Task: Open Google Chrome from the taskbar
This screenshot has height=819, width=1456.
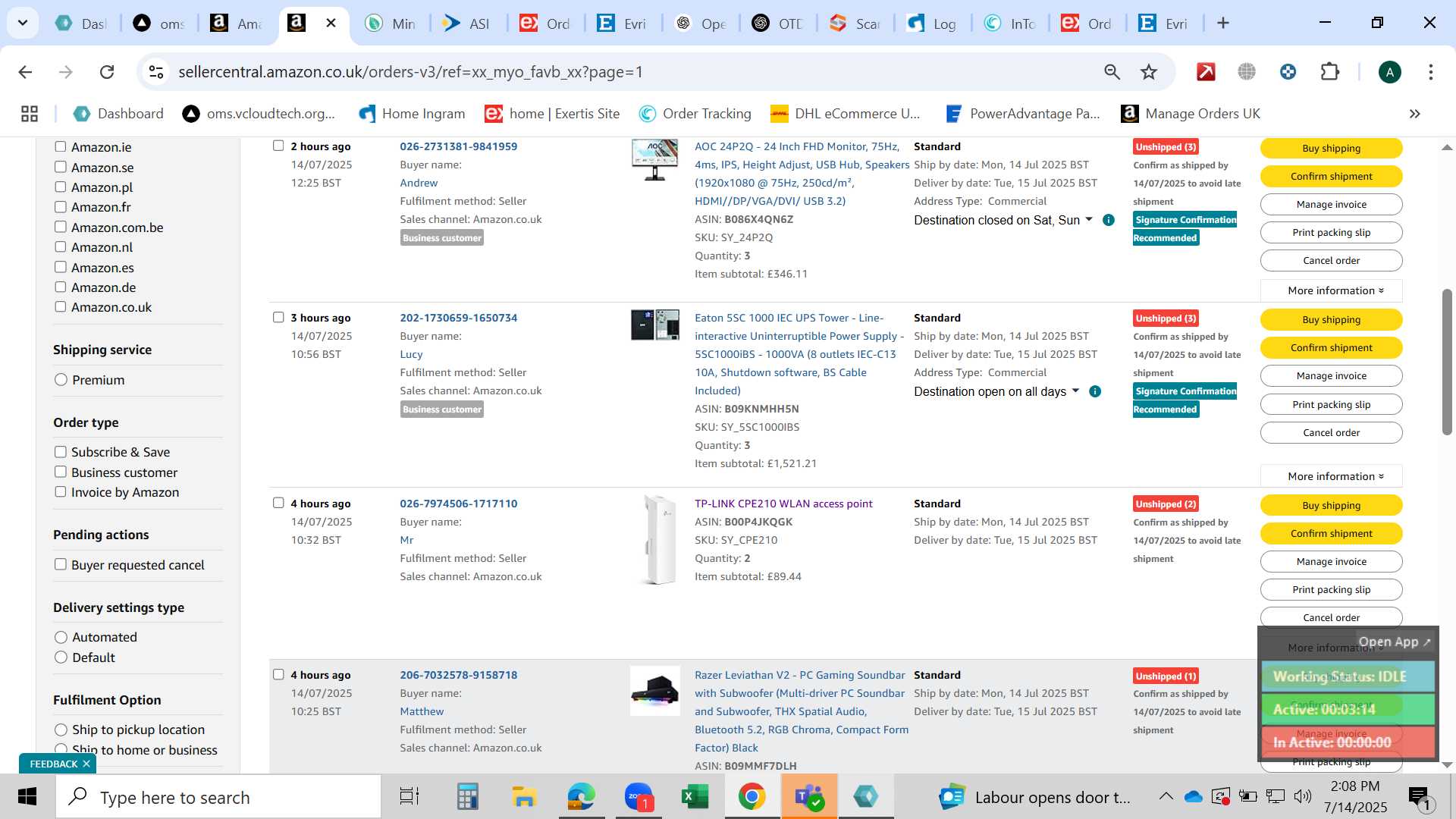Action: [x=752, y=797]
